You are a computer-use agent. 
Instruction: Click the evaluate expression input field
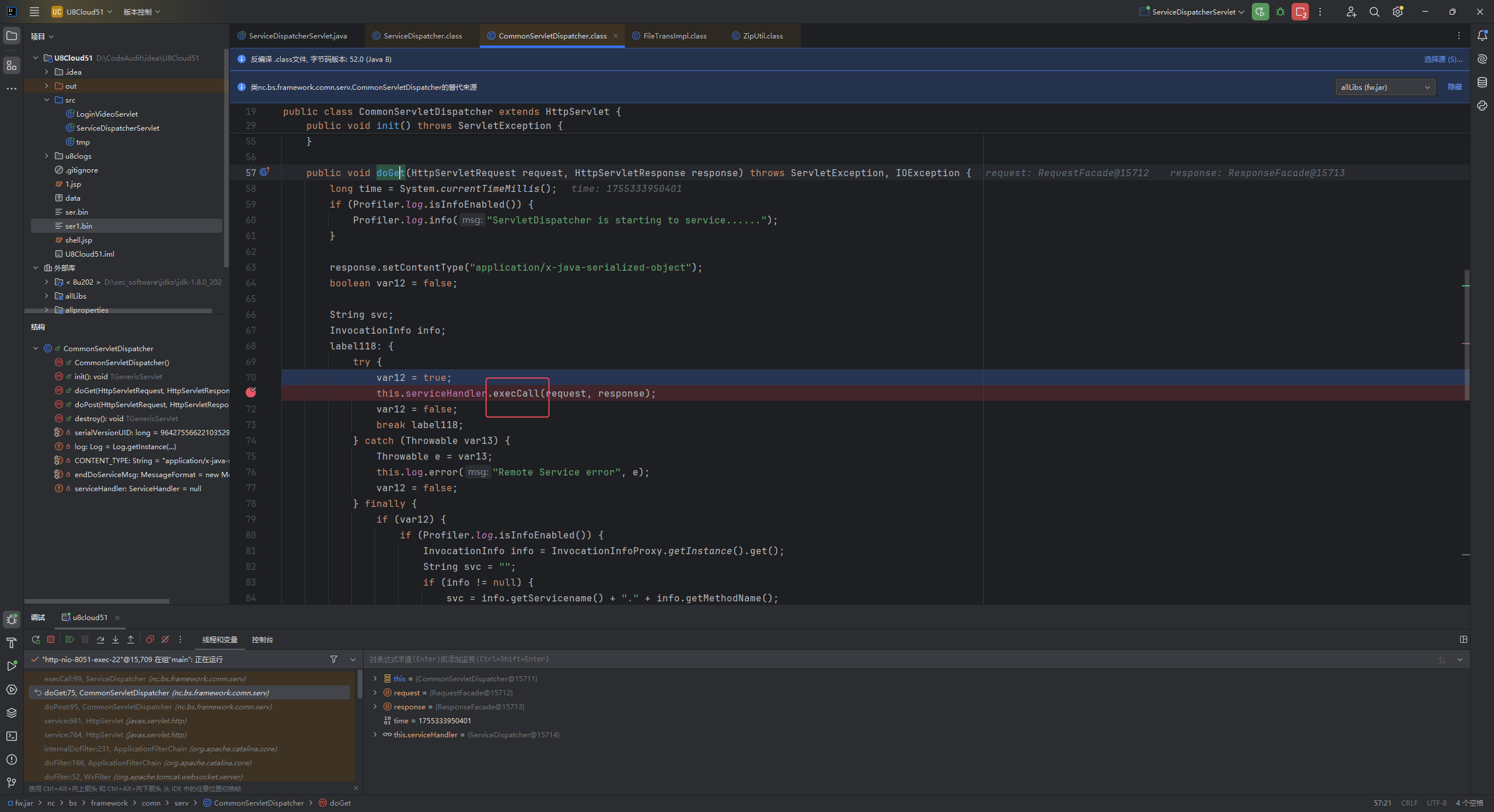[x=899, y=659]
